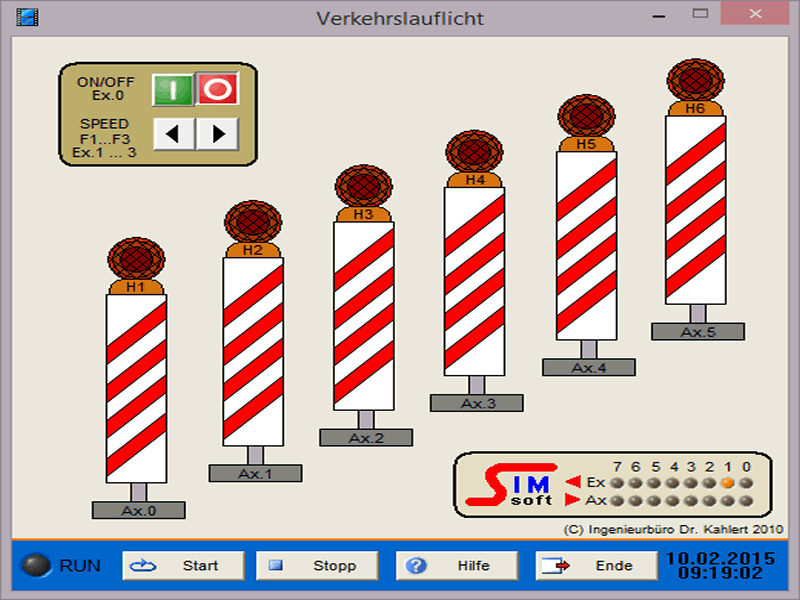Open Hilfe help dialog
This screenshot has width=800, height=600.
[x=457, y=565]
